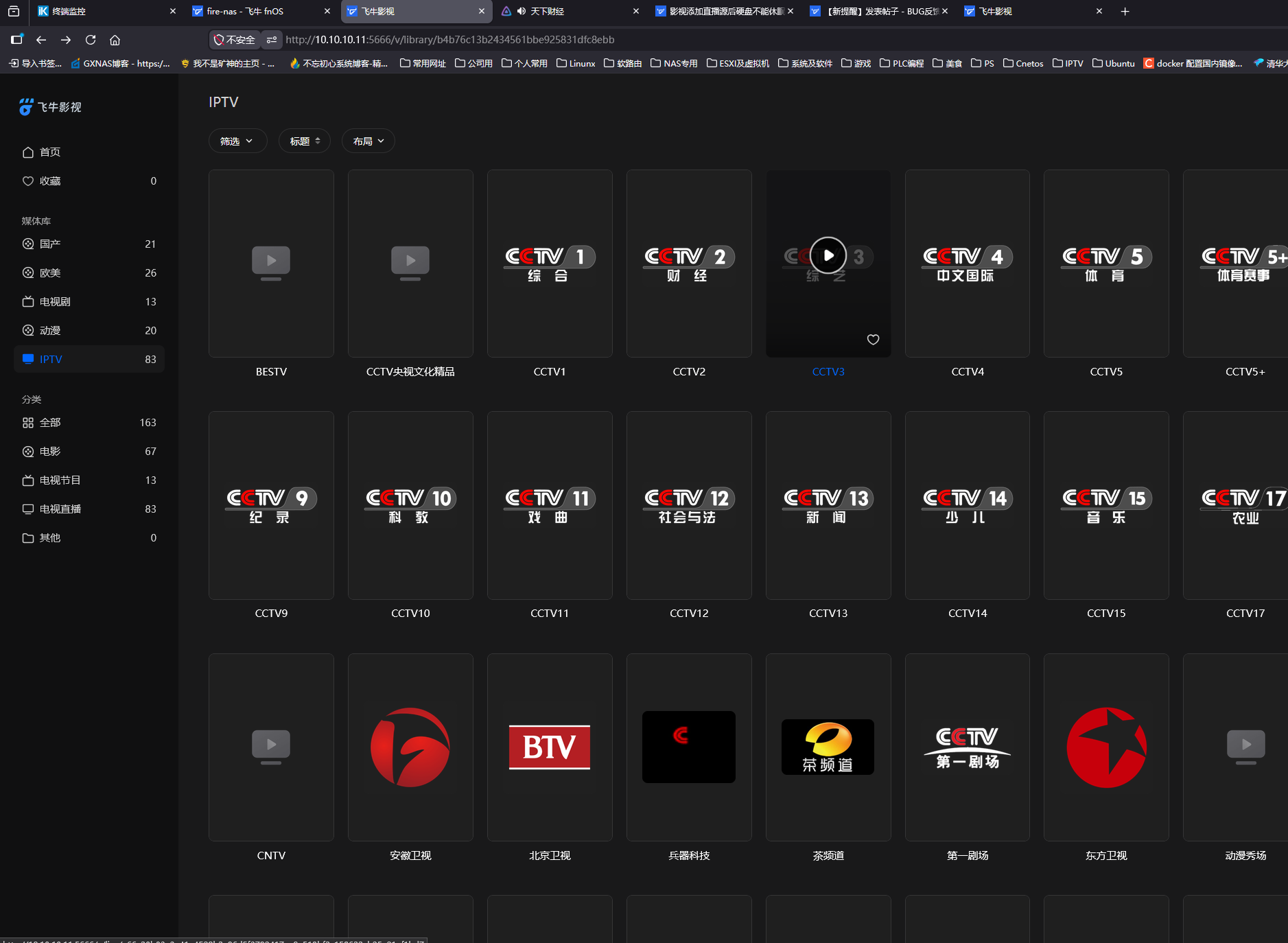Open the CCTV5 体育 channel card
The width and height of the screenshot is (1288, 943).
point(1106,264)
